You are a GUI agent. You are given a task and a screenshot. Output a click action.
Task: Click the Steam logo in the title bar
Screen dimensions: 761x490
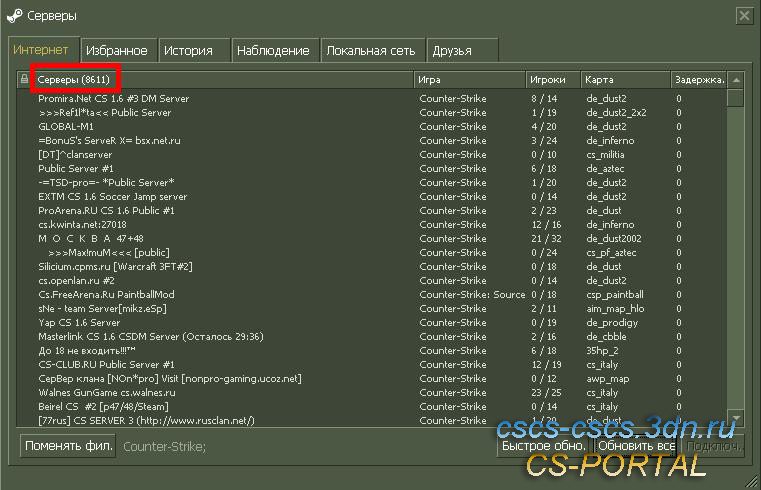(15, 16)
